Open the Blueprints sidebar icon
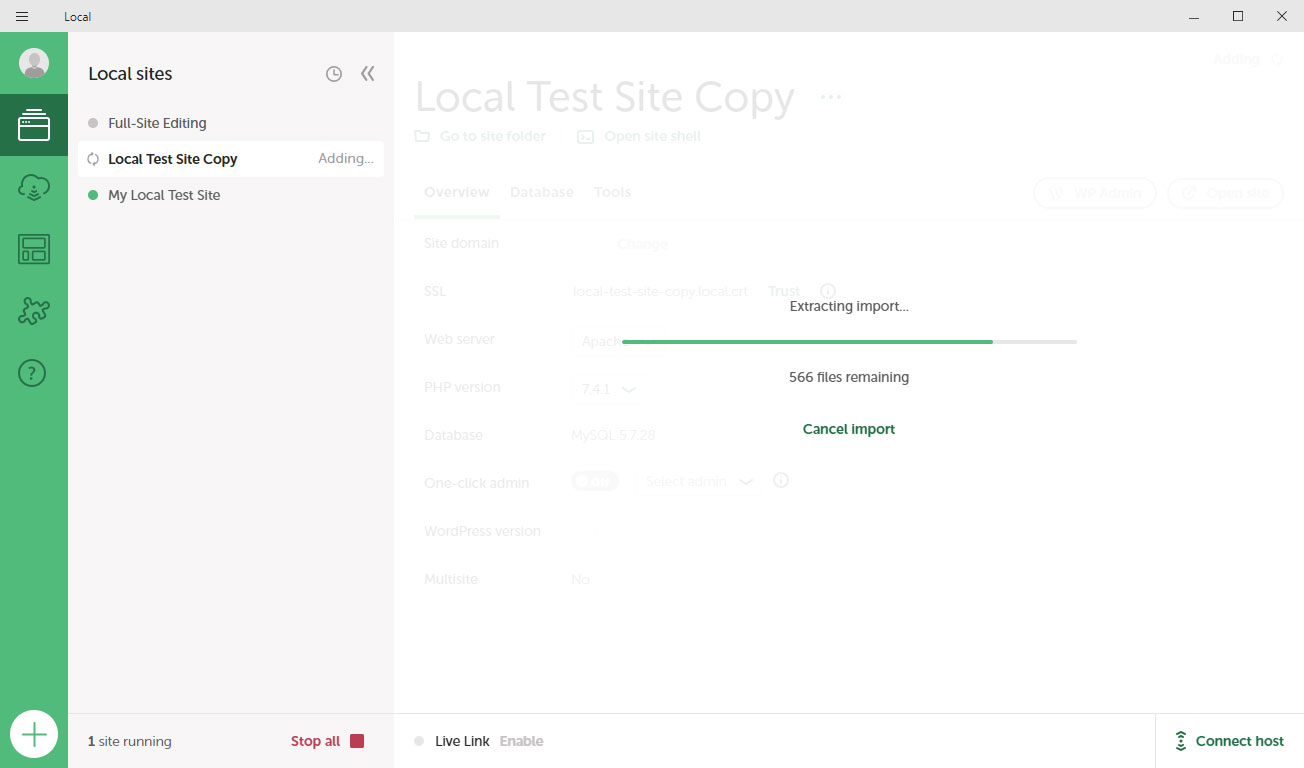 click(x=34, y=249)
